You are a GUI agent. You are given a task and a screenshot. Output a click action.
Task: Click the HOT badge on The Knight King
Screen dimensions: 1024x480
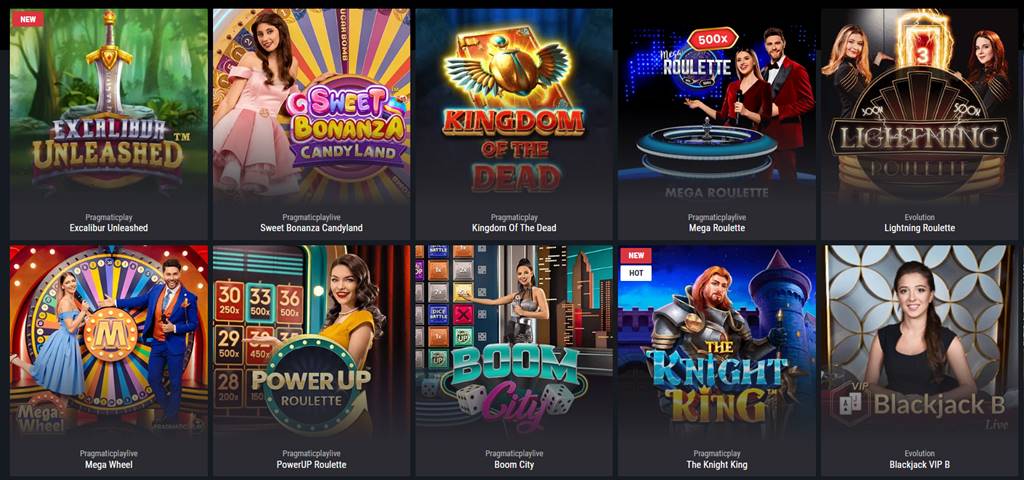[635, 273]
